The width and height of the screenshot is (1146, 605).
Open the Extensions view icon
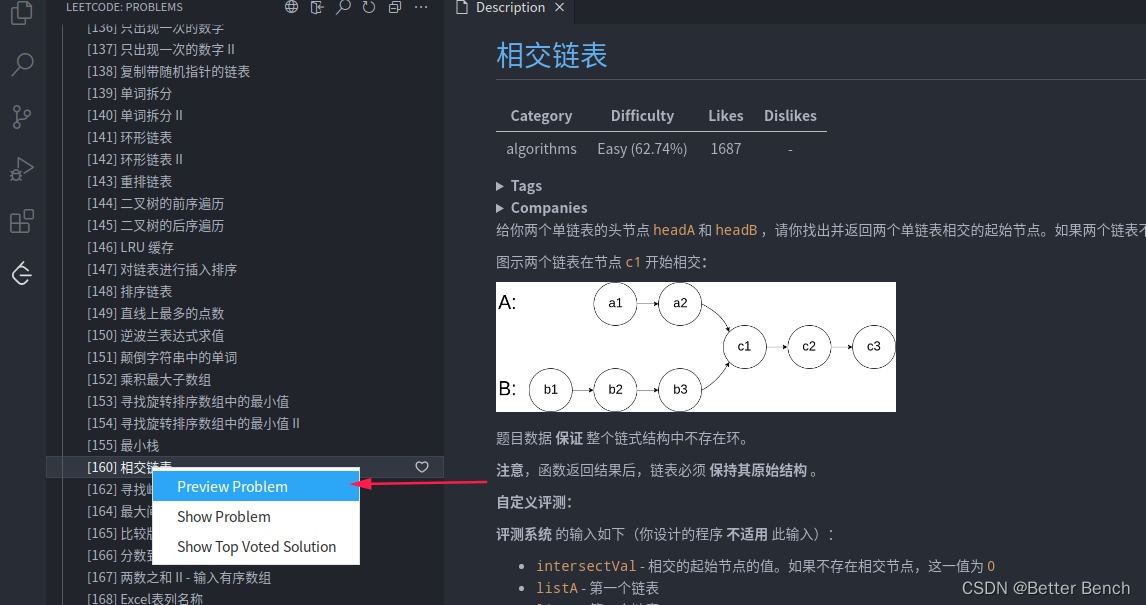(x=21, y=221)
